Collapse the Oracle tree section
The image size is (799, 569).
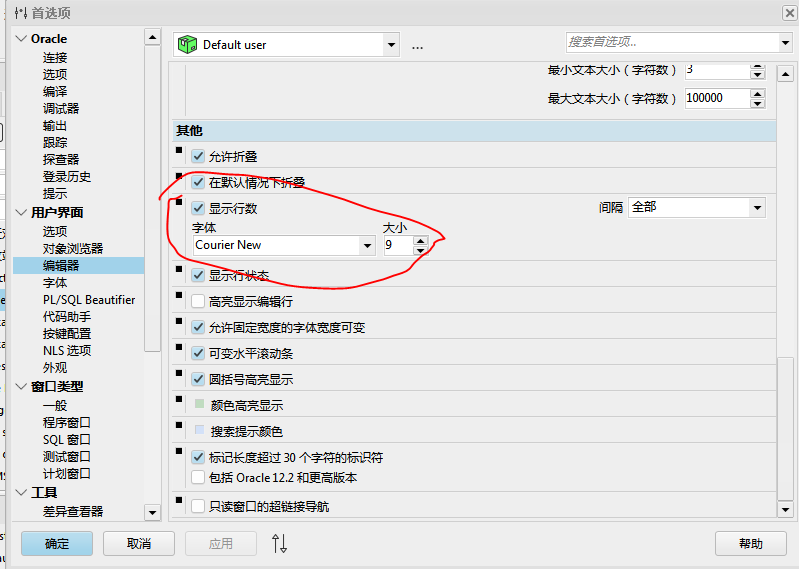point(20,39)
